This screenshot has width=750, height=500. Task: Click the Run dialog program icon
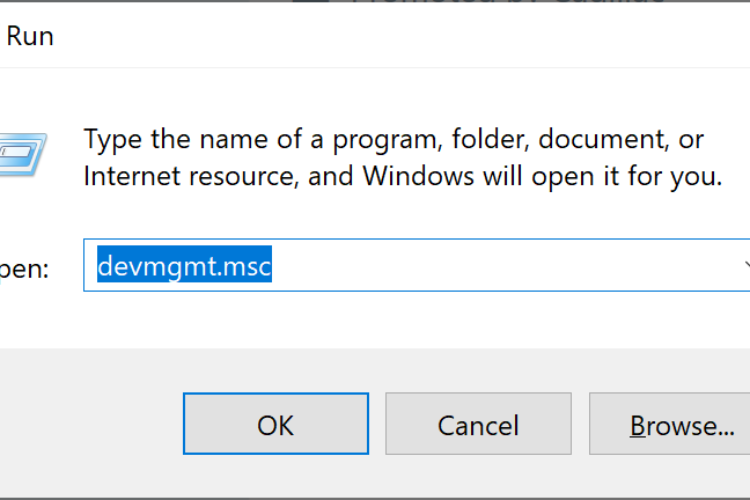click(x=22, y=155)
